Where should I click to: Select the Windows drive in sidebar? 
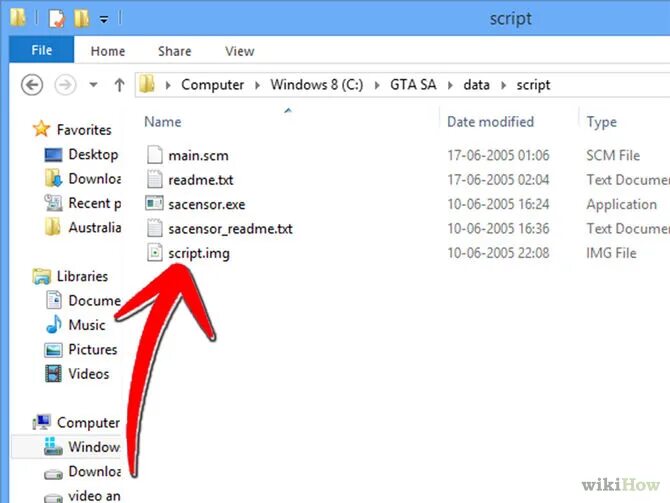(x=94, y=447)
